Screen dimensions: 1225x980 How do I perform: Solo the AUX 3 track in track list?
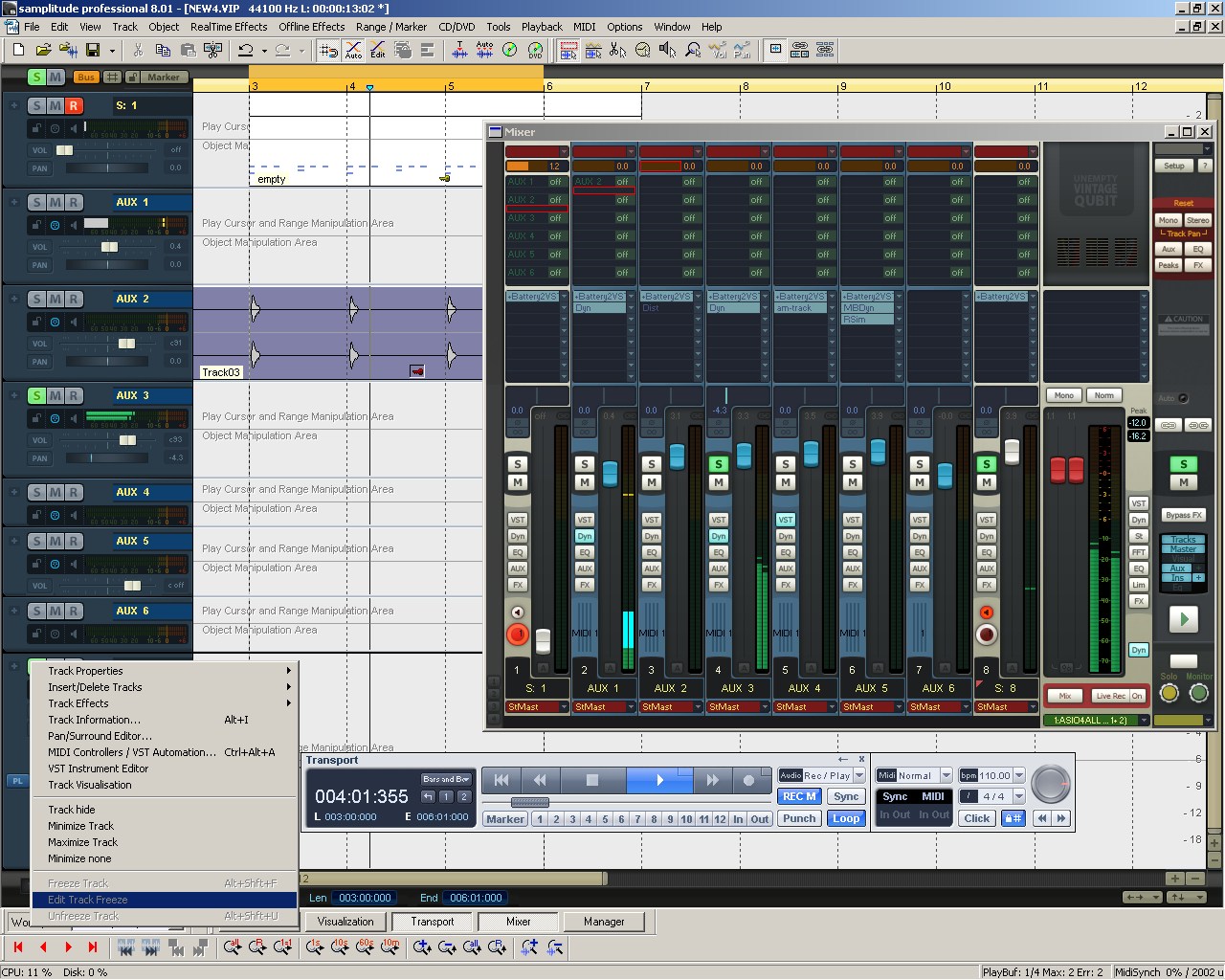pyautogui.click(x=36, y=395)
